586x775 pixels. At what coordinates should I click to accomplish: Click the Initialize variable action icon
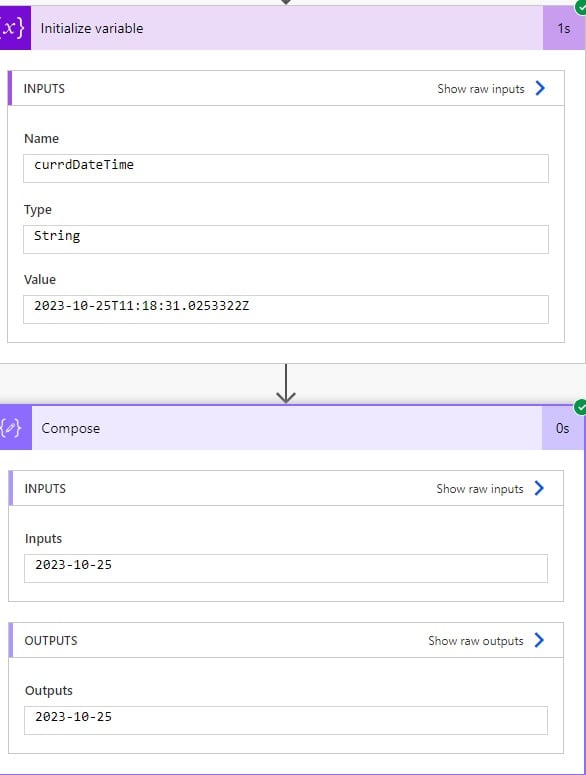15,28
